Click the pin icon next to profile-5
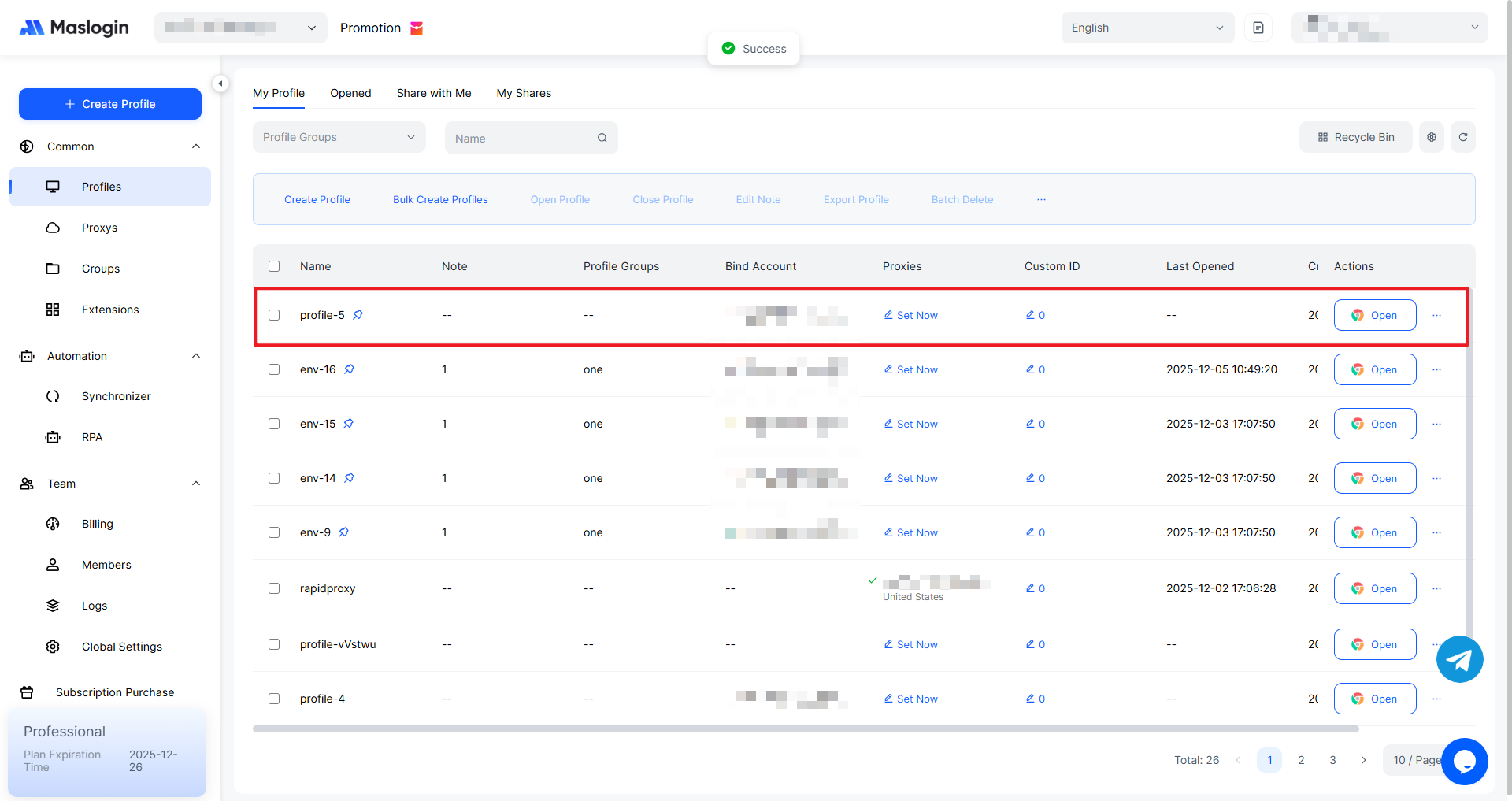 (358, 315)
